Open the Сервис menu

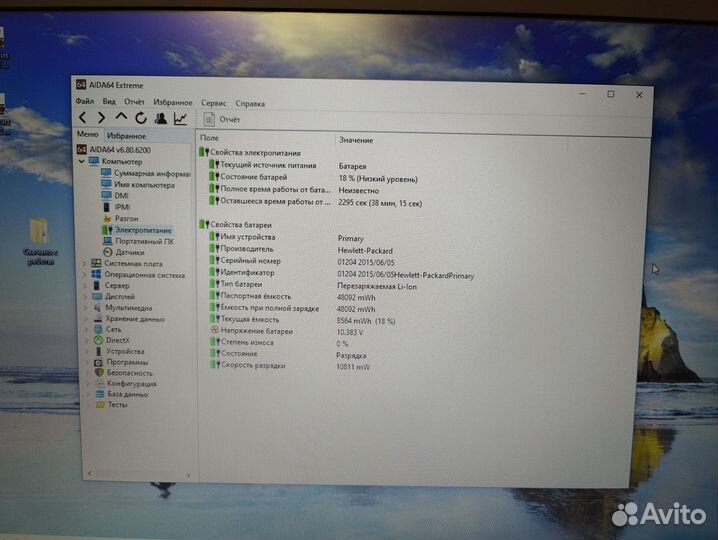click(x=214, y=103)
